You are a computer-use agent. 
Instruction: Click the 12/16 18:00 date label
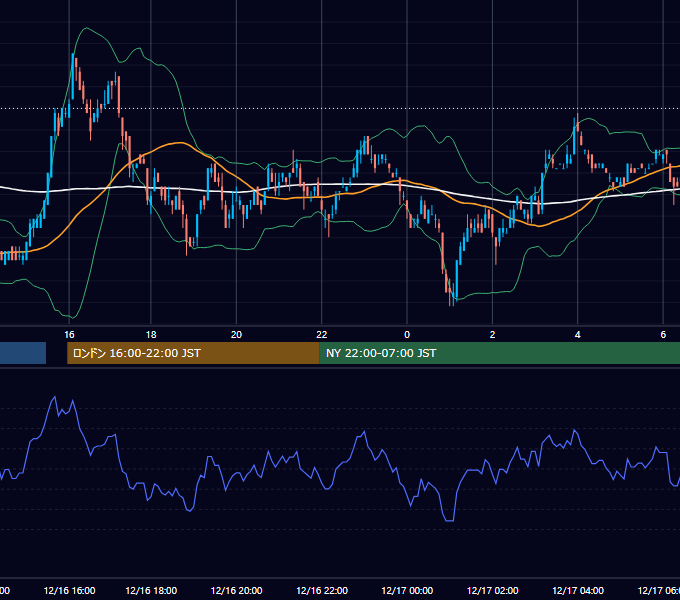click(x=151, y=590)
